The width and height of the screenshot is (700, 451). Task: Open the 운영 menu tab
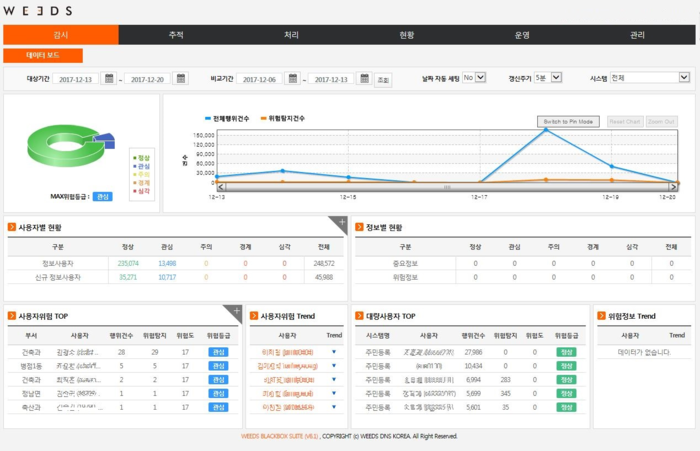point(522,35)
